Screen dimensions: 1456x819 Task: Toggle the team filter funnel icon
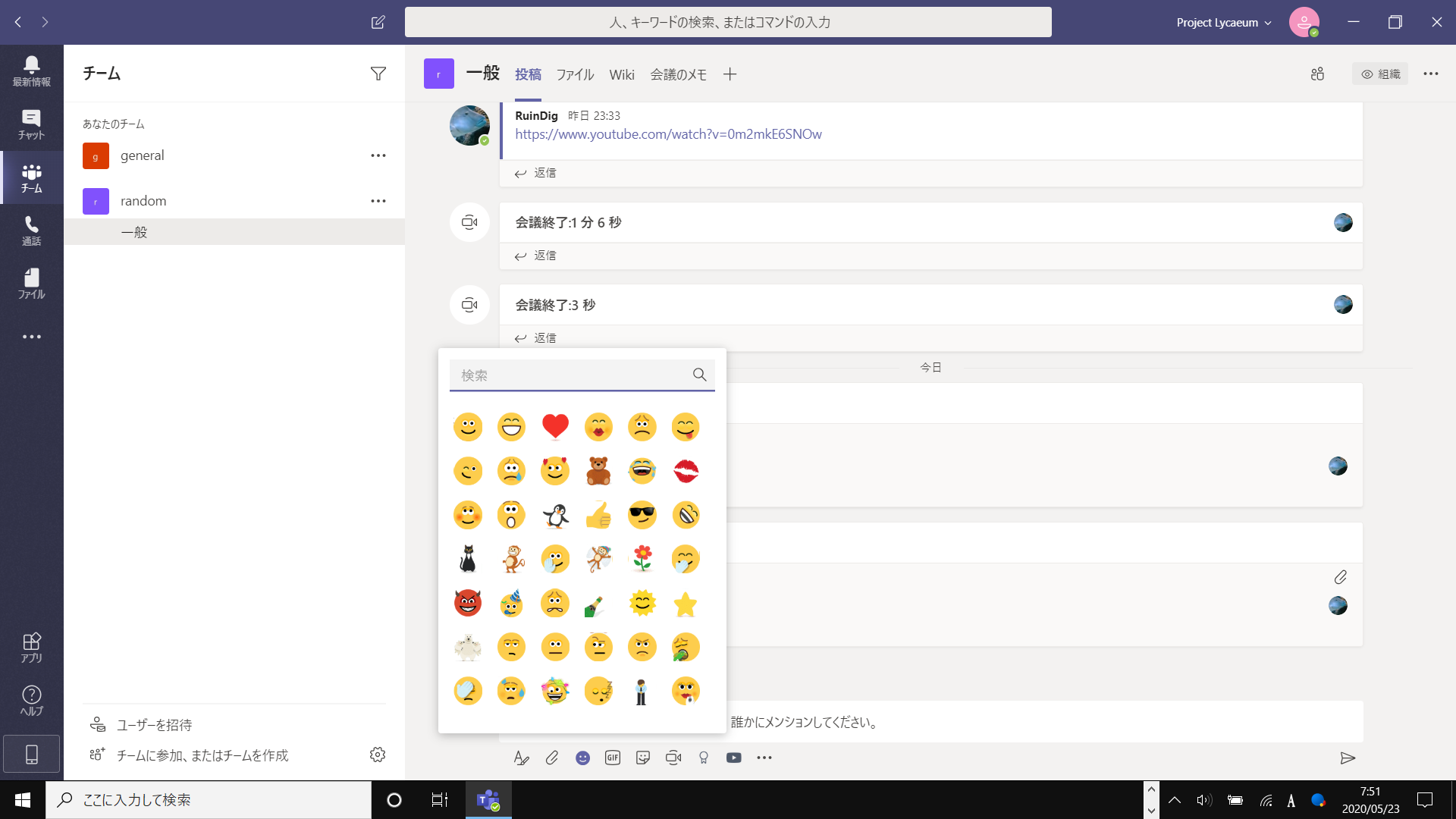point(378,74)
